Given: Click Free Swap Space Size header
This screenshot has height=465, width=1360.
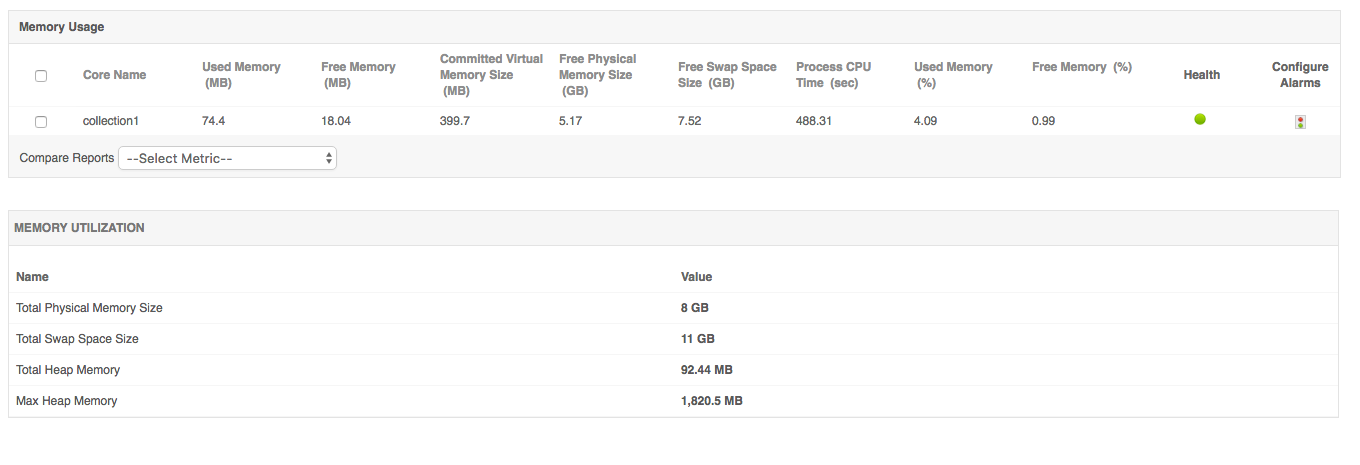Looking at the screenshot, I should pos(727,75).
